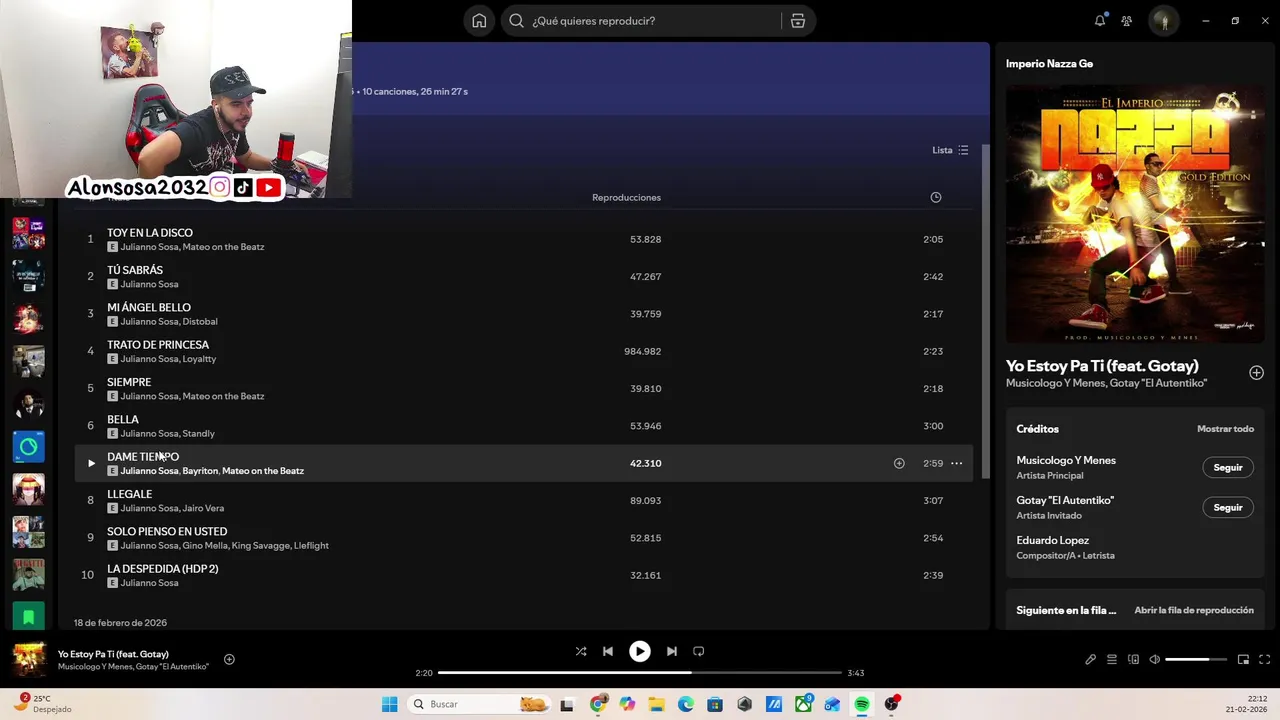Image resolution: width=1280 pixels, height=720 pixels.
Task: Add Yo Estoy Pa Ti in right panel to library
Action: pyautogui.click(x=1256, y=373)
